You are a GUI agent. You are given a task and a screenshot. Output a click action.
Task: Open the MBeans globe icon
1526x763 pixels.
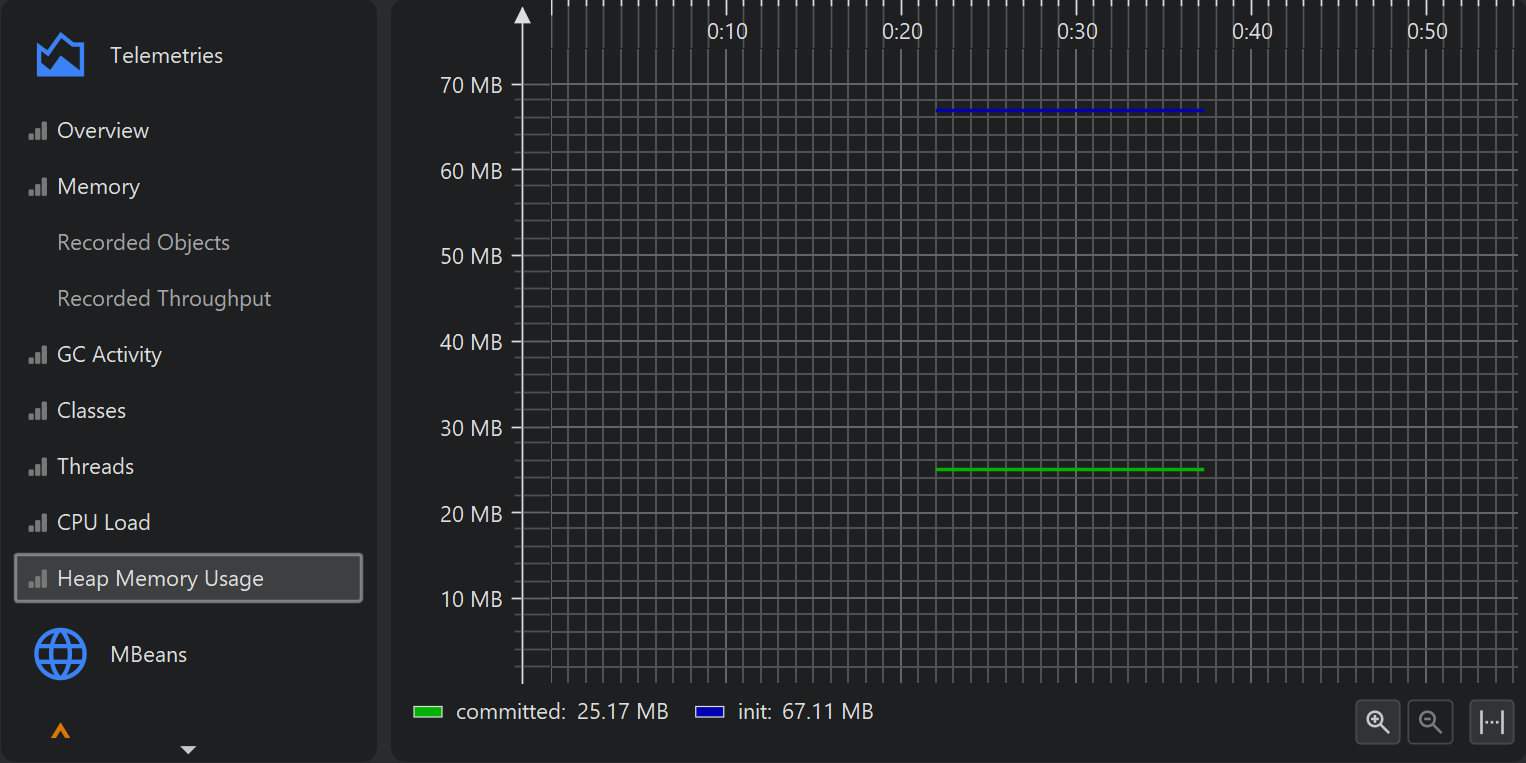coord(60,654)
